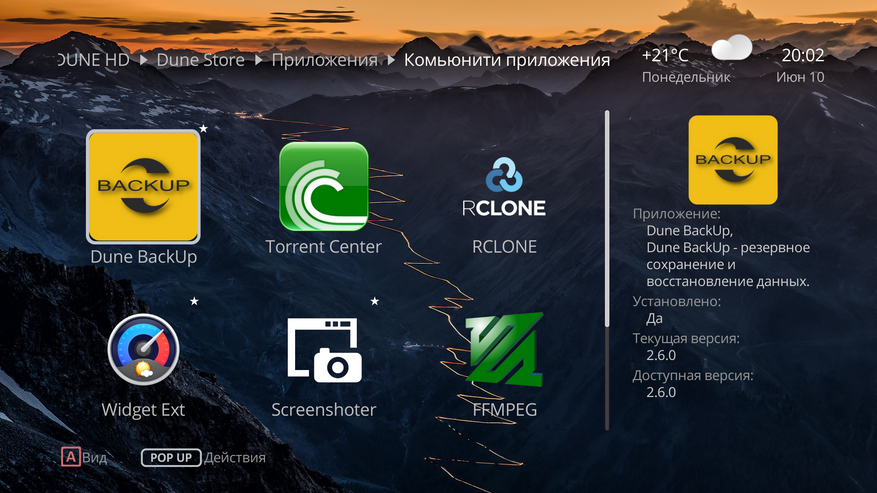Go to Приложения breadcrumb
The height and width of the screenshot is (493, 877).
coord(324,60)
